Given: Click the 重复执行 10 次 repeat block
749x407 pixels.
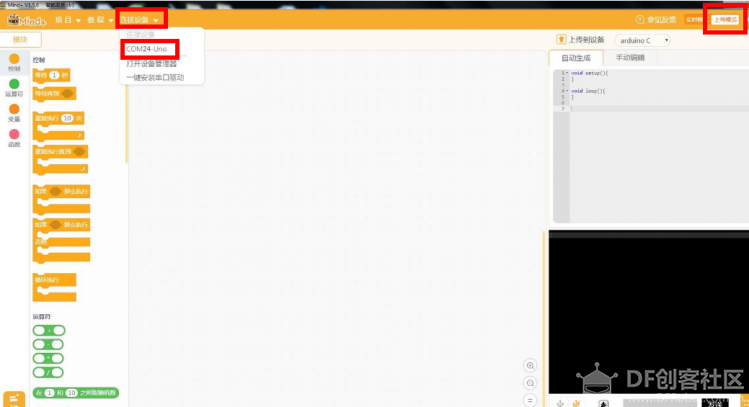Looking at the screenshot, I should pos(59,118).
